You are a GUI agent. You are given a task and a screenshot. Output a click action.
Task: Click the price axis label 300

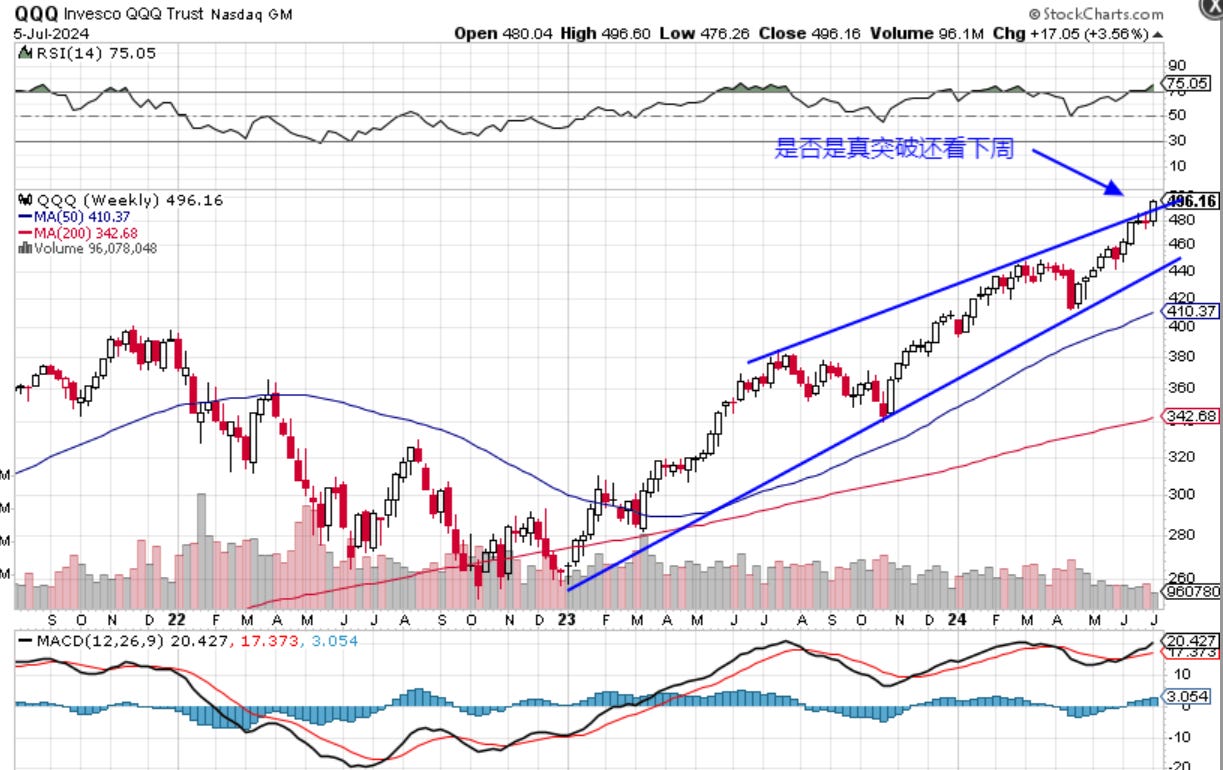1180,494
